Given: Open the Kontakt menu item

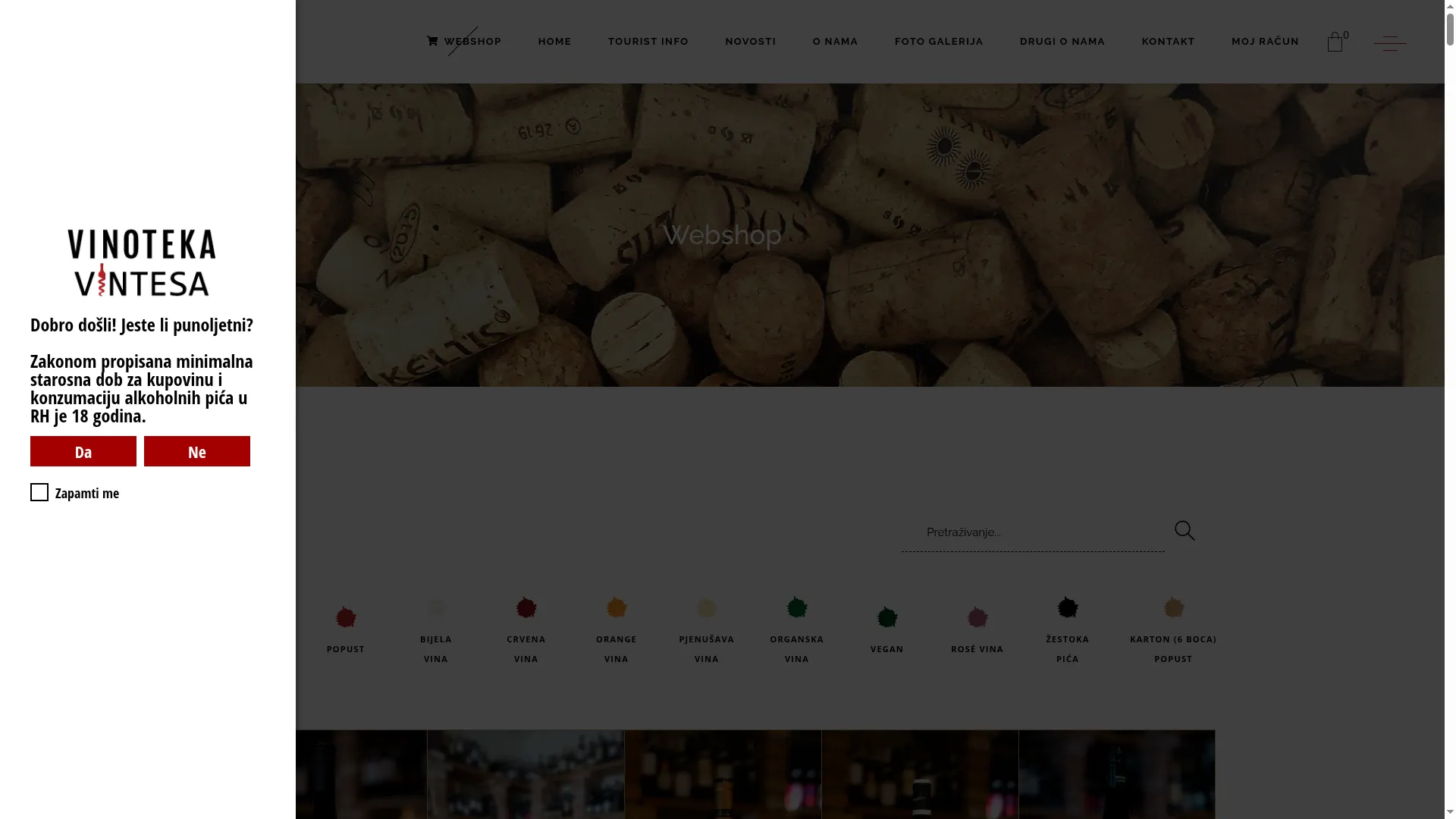Looking at the screenshot, I should (1169, 42).
